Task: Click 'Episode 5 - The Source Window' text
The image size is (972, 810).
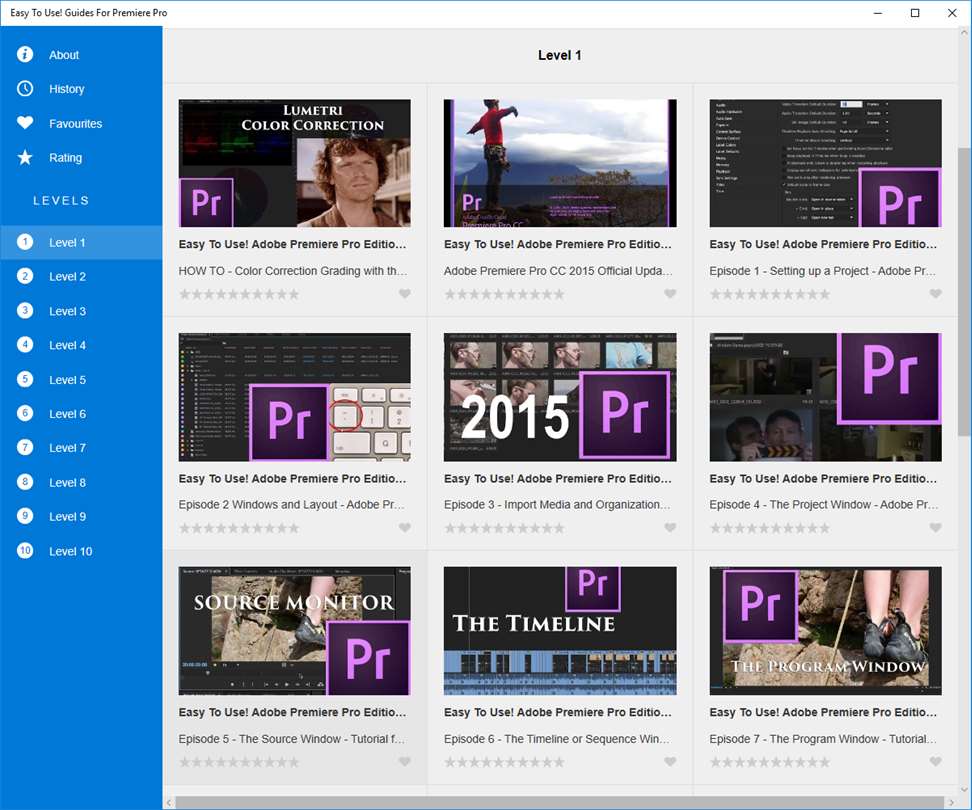Action: click(x=291, y=739)
